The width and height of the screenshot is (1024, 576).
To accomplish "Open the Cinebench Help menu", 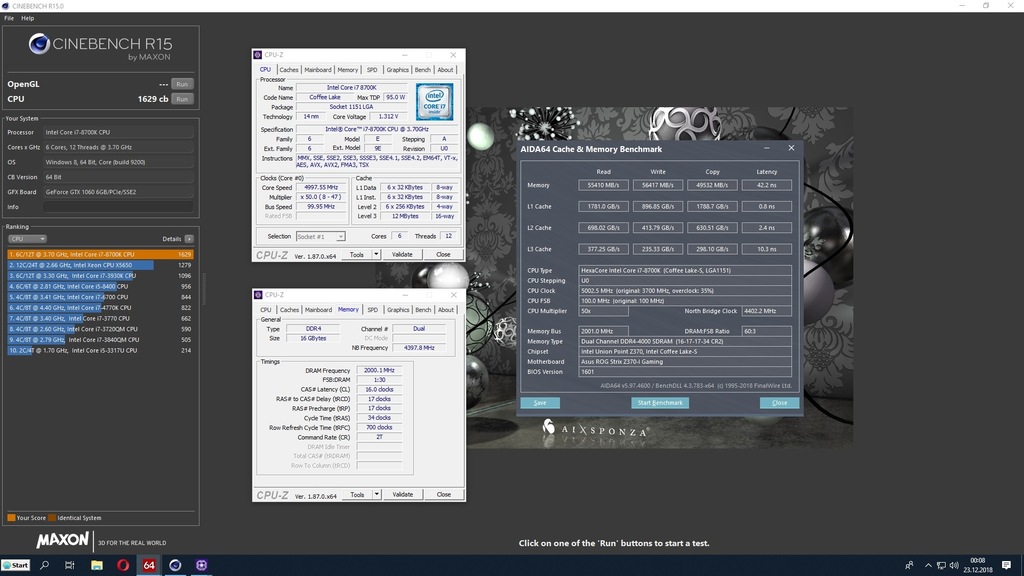I will [x=27, y=18].
